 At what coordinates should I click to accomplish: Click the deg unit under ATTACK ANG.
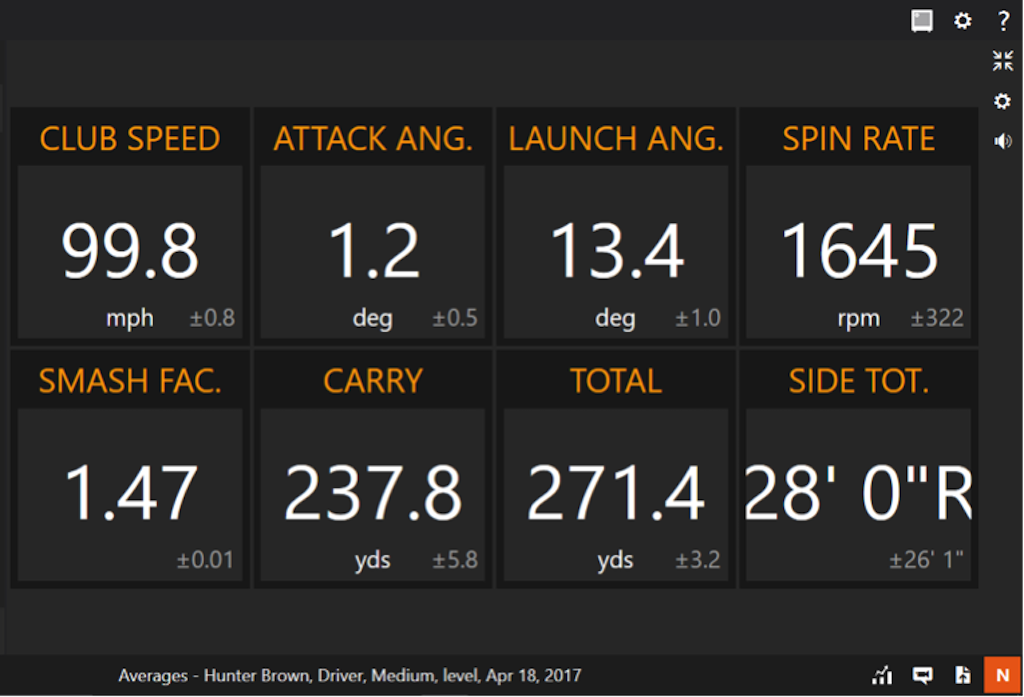click(373, 319)
